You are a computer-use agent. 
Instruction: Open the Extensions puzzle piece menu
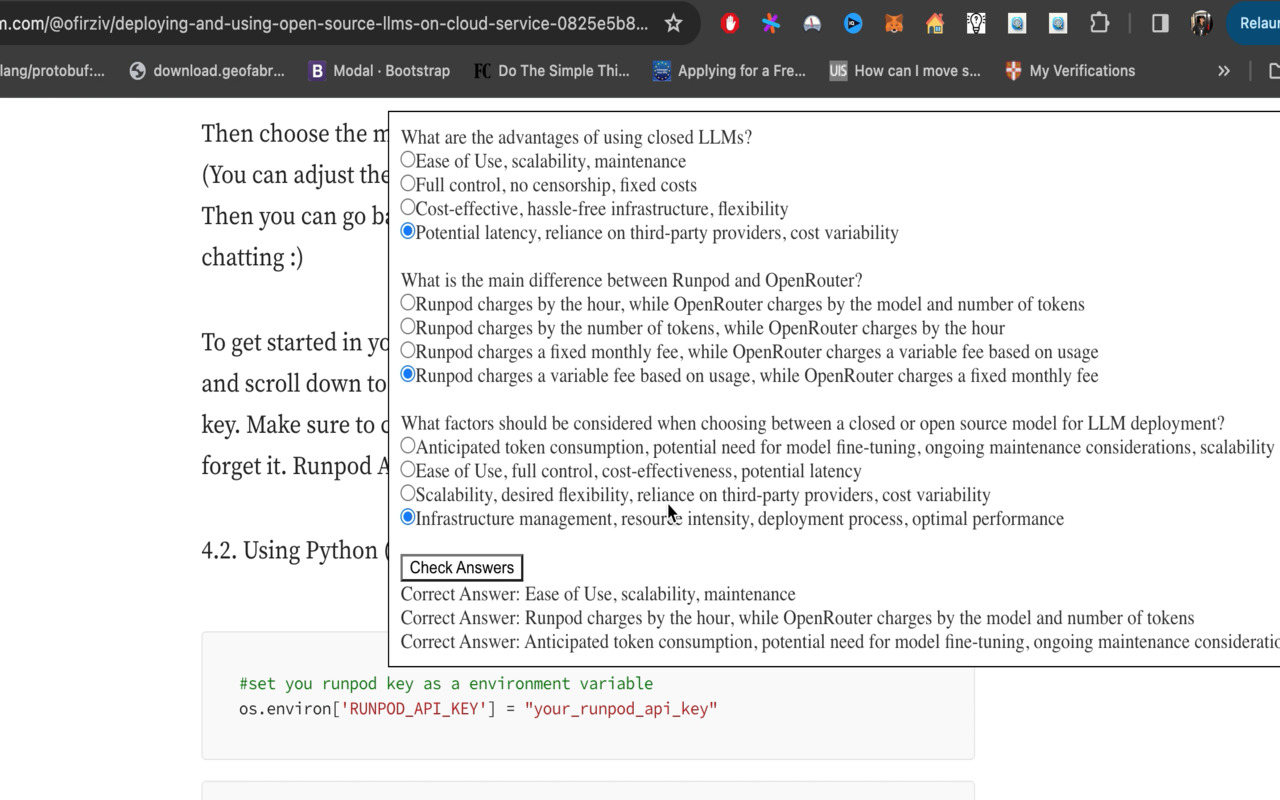pyautogui.click(x=1099, y=23)
